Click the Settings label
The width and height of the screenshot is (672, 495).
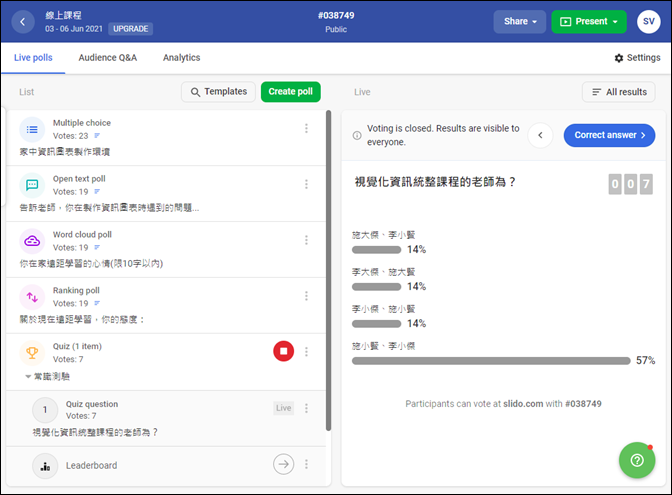pyautogui.click(x=643, y=58)
